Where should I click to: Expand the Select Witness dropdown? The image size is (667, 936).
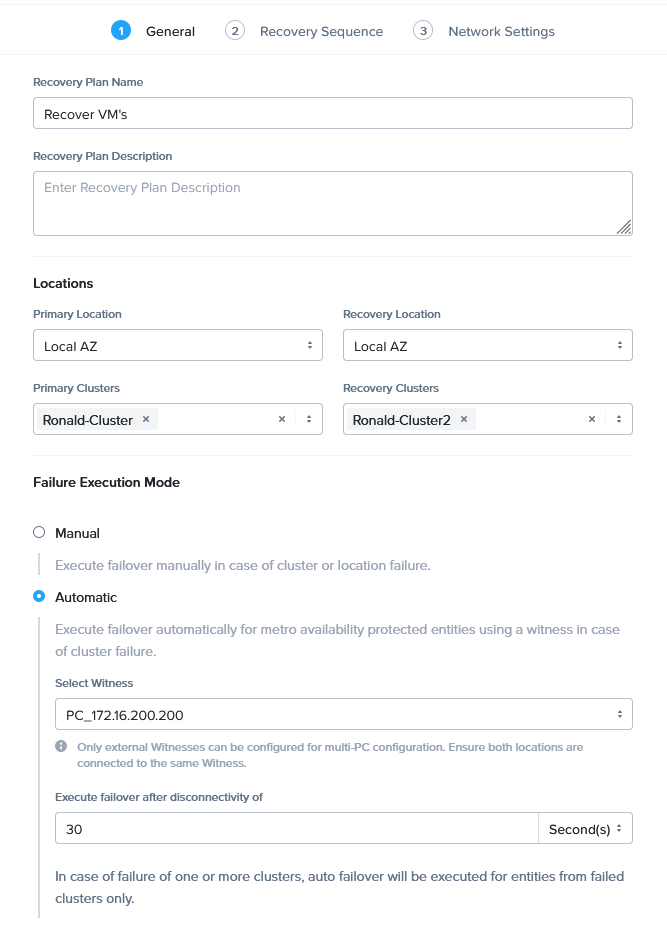click(344, 715)
